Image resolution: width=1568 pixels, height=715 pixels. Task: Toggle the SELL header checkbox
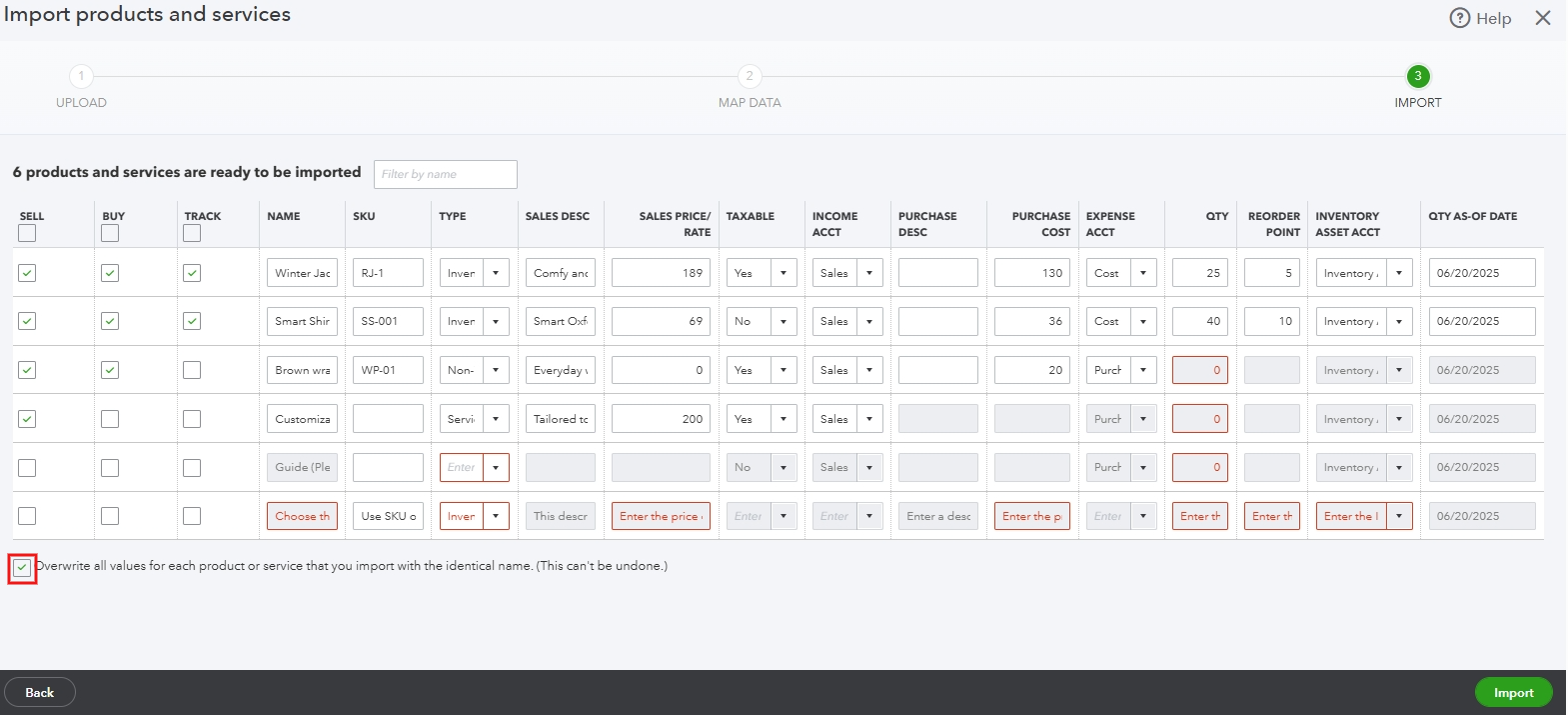pos(27,233)
